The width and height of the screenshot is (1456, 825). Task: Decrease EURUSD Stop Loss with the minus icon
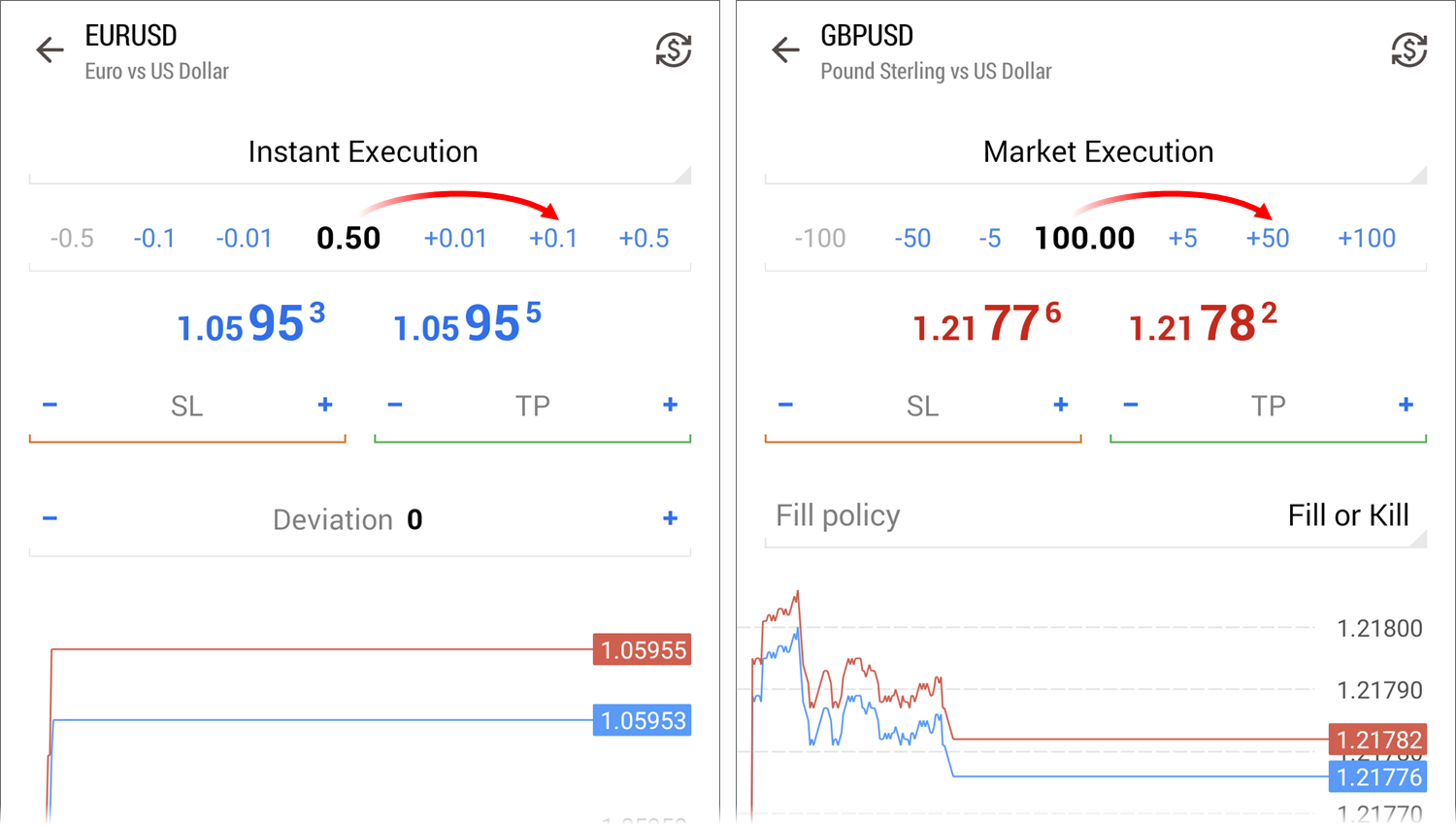pos(50,405)
